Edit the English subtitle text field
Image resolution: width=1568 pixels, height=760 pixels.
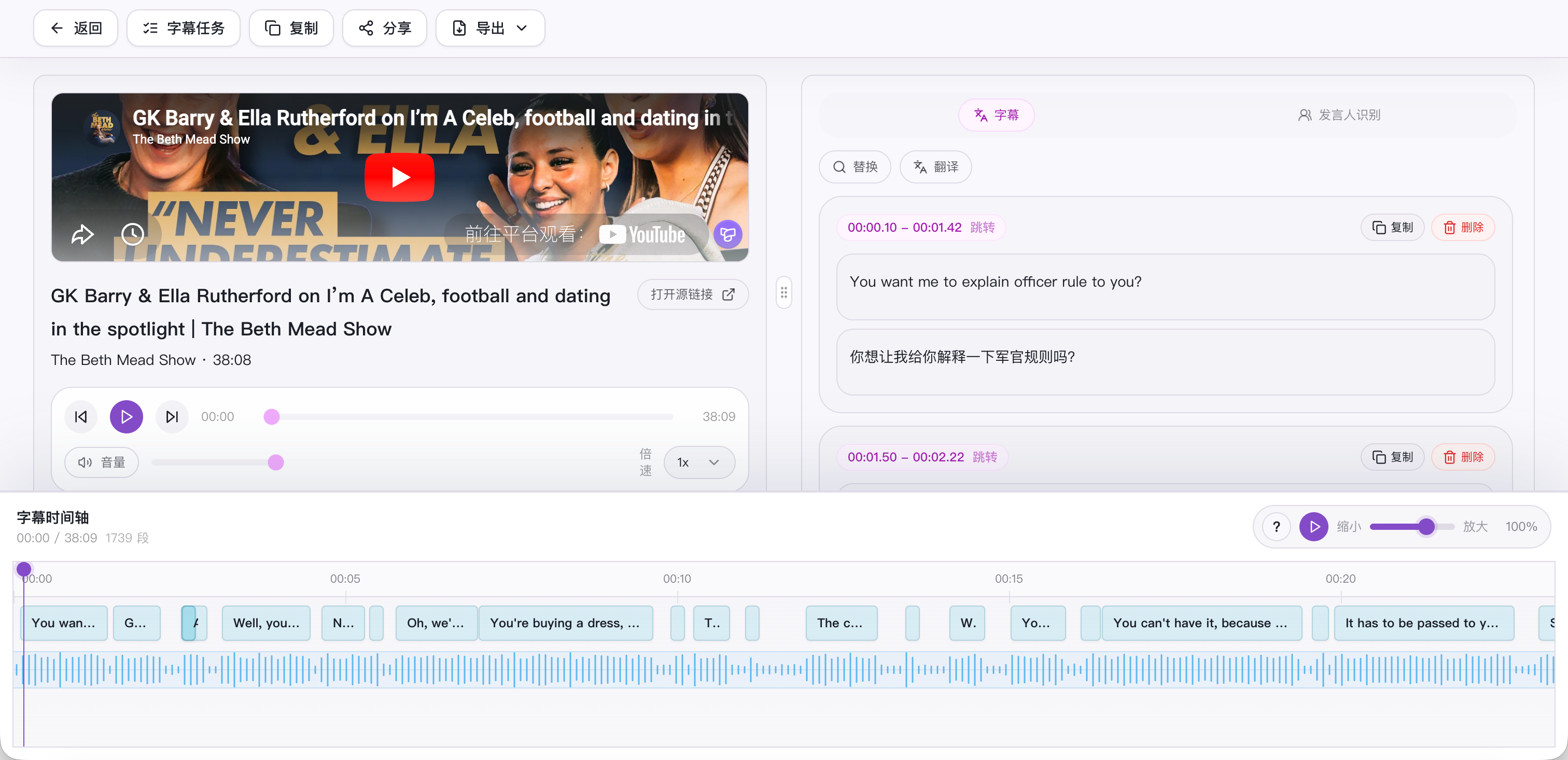(x=1165, y=287)
